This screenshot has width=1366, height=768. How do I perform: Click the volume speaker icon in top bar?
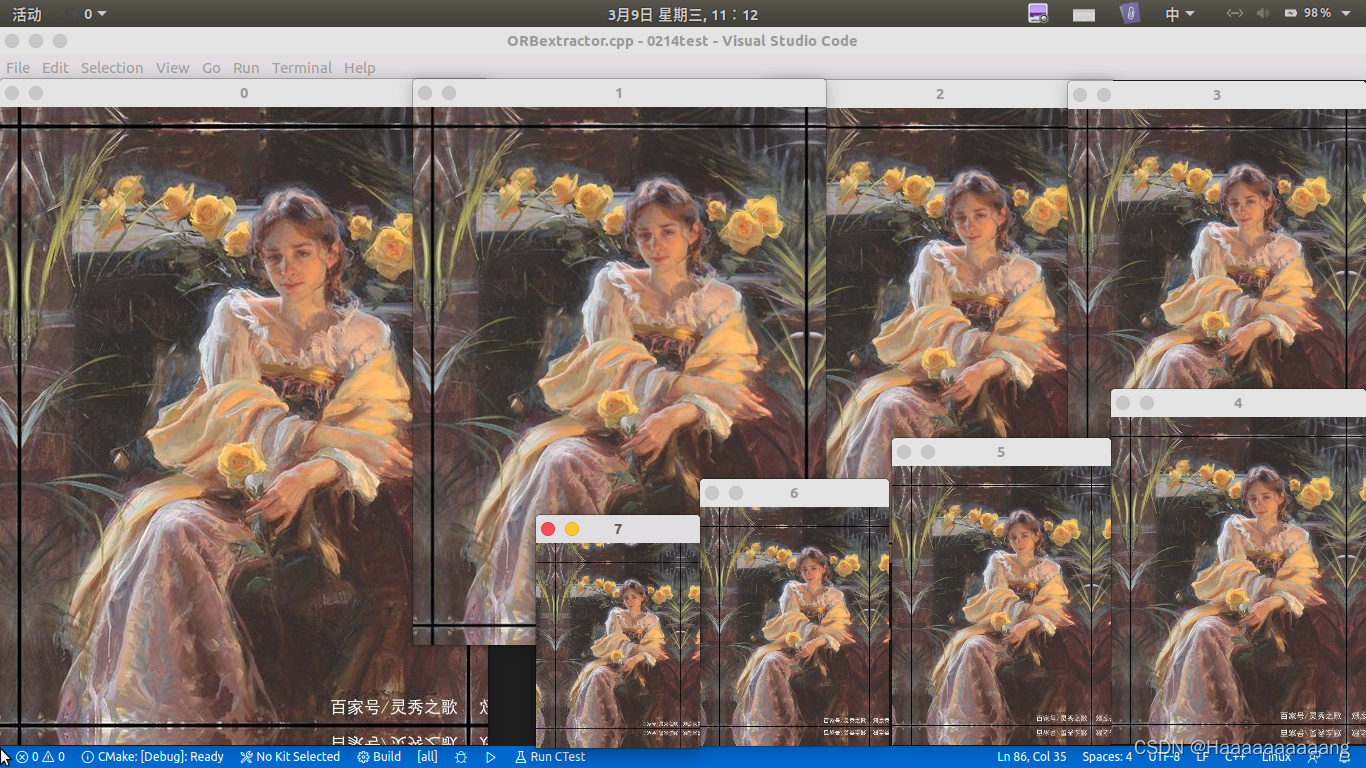click(x=1262, y=14)
